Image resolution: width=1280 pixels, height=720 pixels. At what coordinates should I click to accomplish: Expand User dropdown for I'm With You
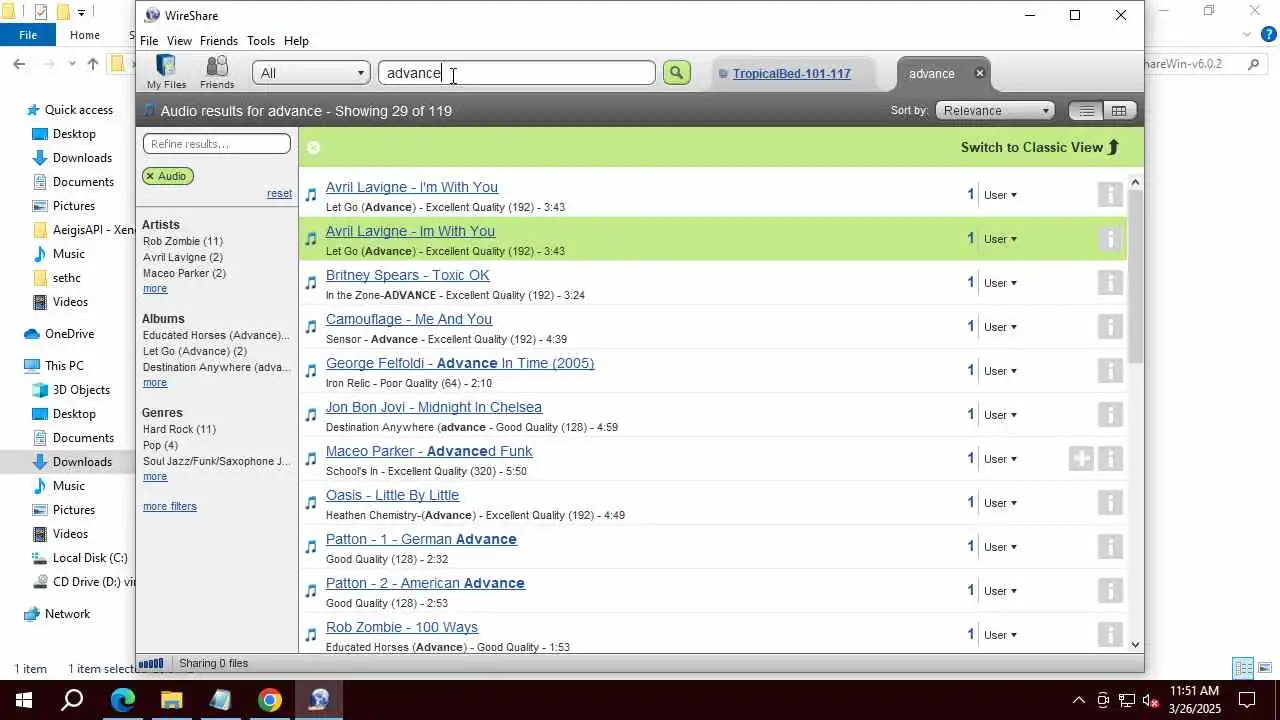pos(1000,195)
